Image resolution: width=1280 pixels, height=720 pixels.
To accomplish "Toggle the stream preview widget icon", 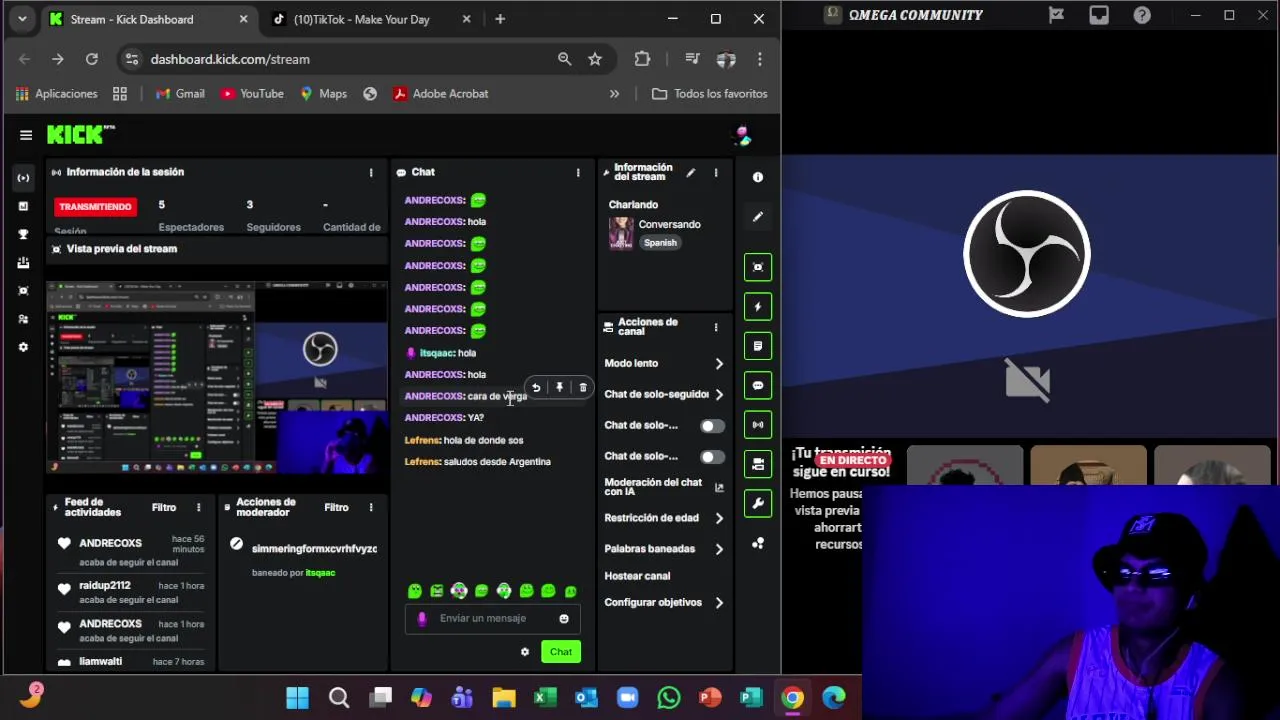I will point(758,267).
